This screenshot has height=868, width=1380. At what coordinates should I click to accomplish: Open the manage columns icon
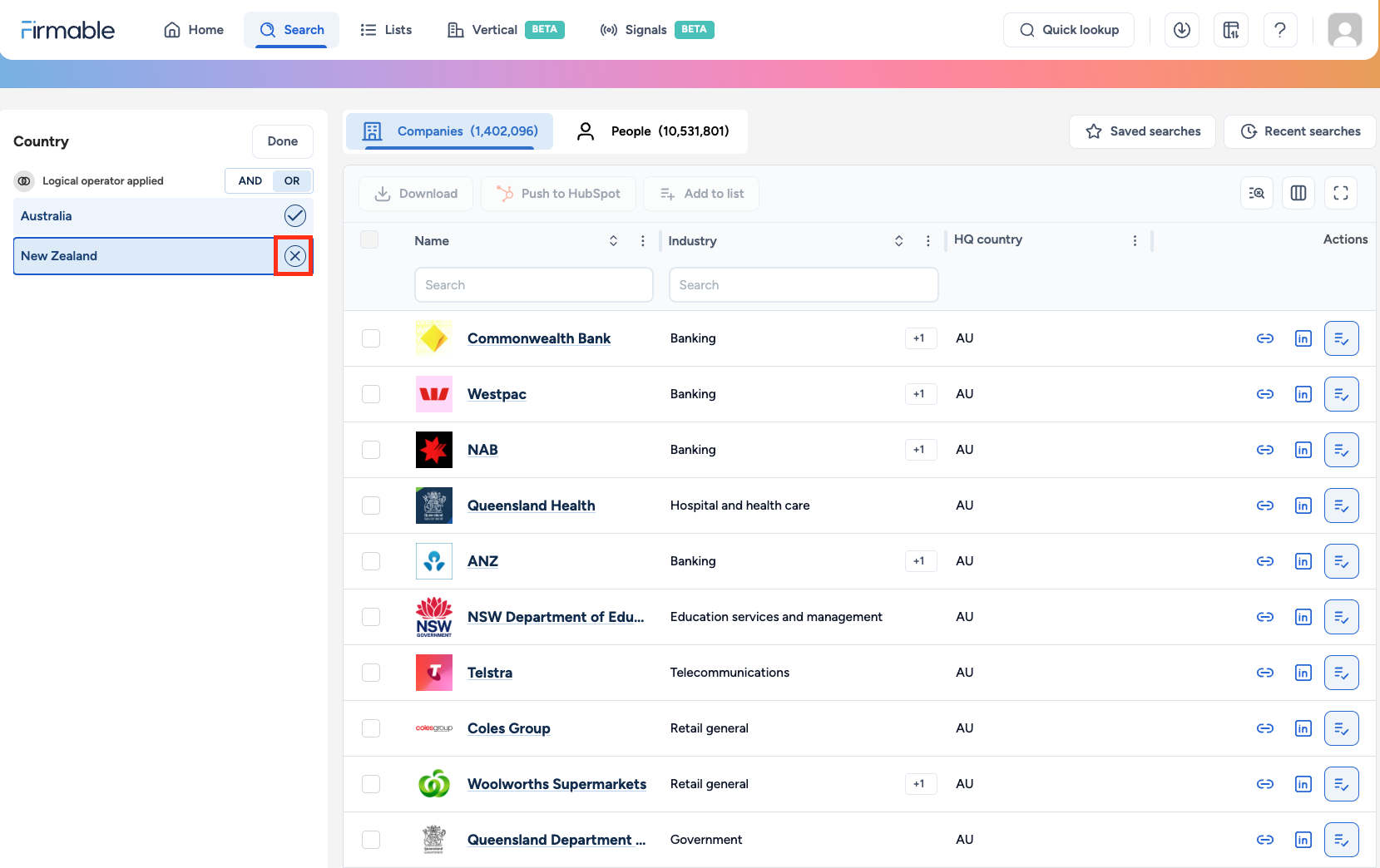(x=1298, y=193)
